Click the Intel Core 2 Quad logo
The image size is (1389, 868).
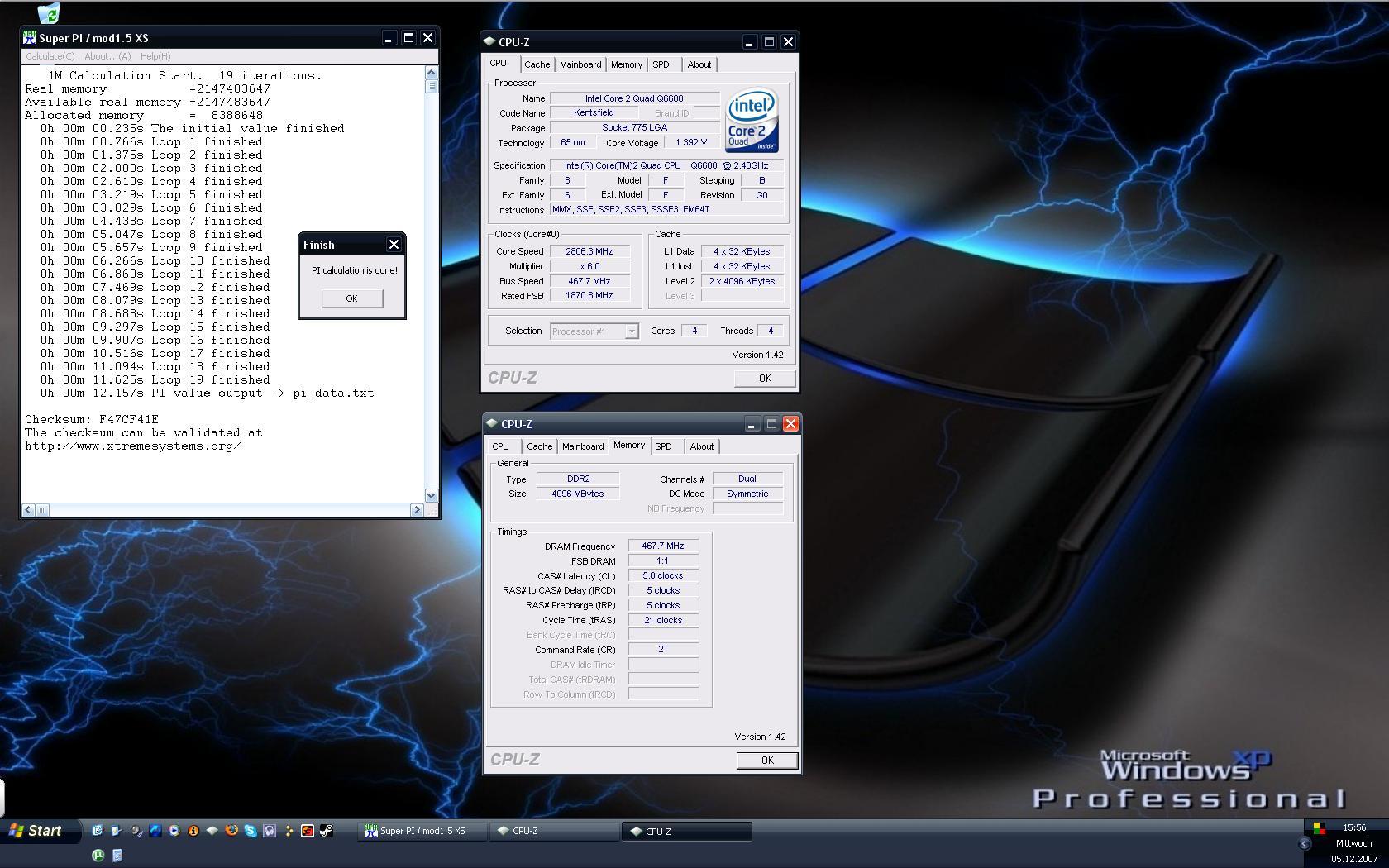752,121
